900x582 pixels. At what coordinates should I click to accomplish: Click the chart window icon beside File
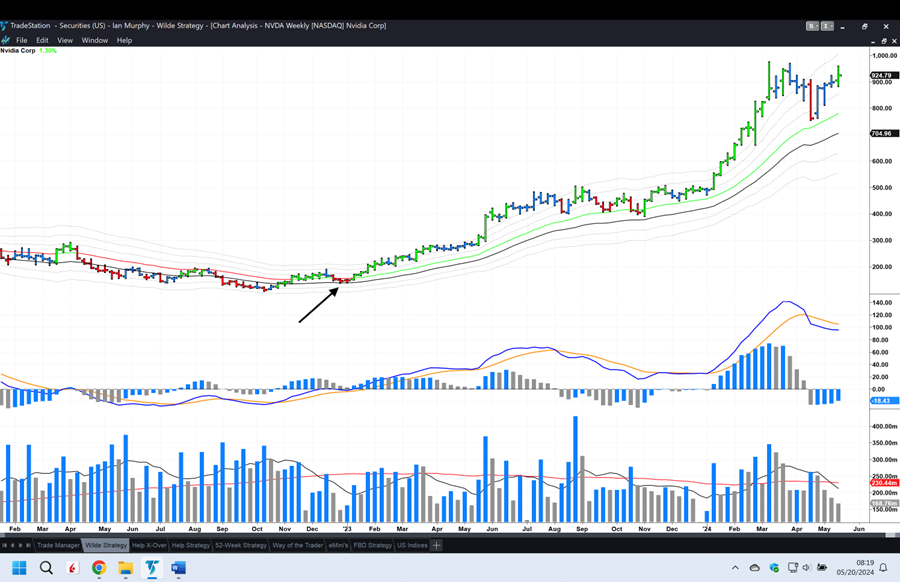pyautogui.click(x=6, y=40)
